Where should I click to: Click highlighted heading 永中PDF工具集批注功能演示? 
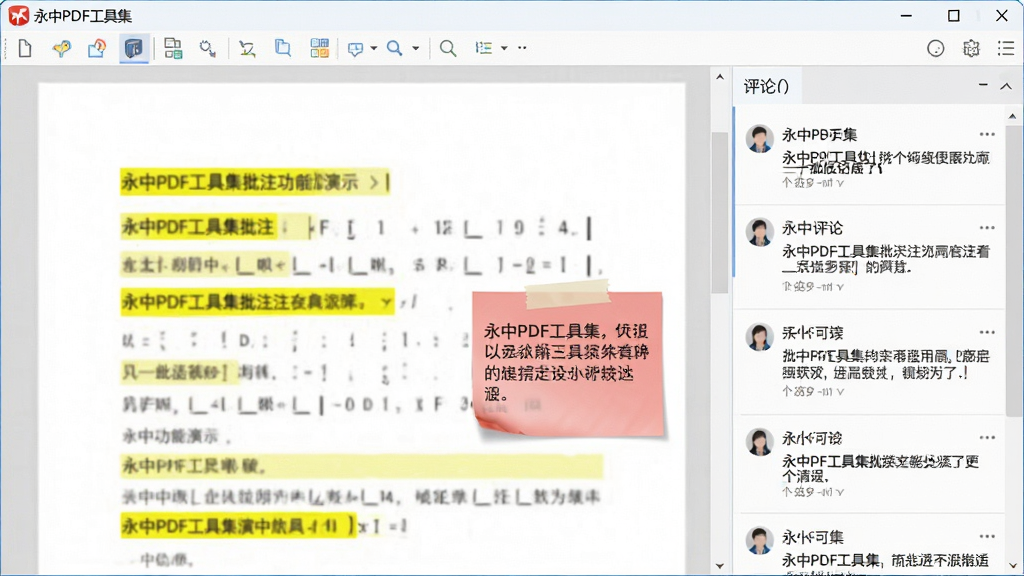pyautogui.click(x=255, y=182)
